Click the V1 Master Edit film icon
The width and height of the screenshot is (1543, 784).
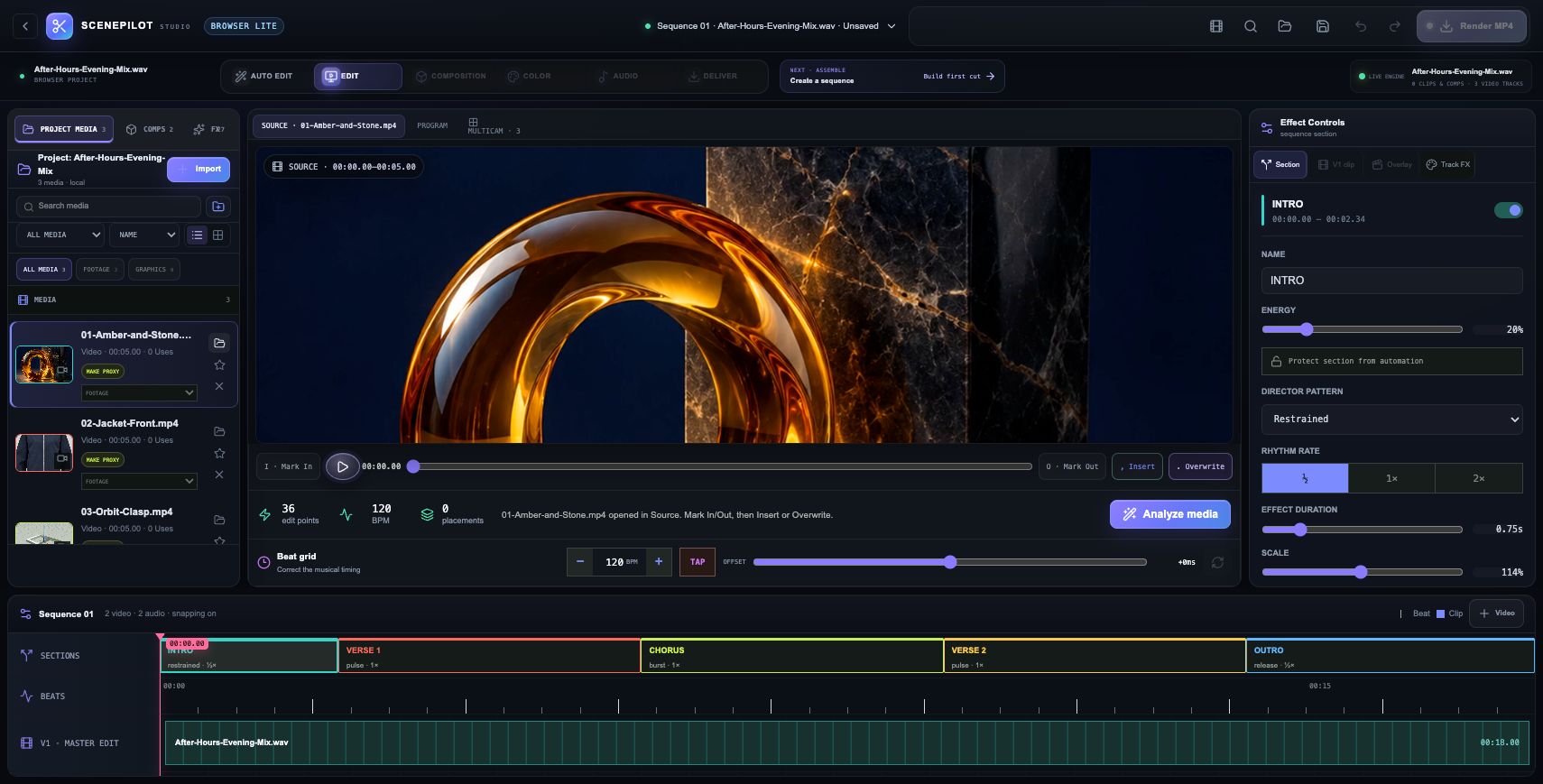pyautogui.click(x=26, y=742)
